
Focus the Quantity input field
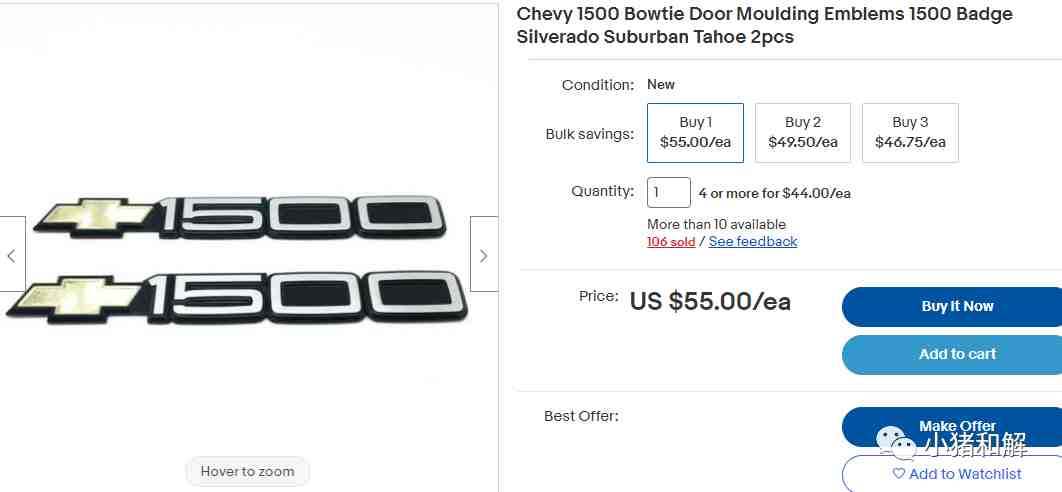669,192
